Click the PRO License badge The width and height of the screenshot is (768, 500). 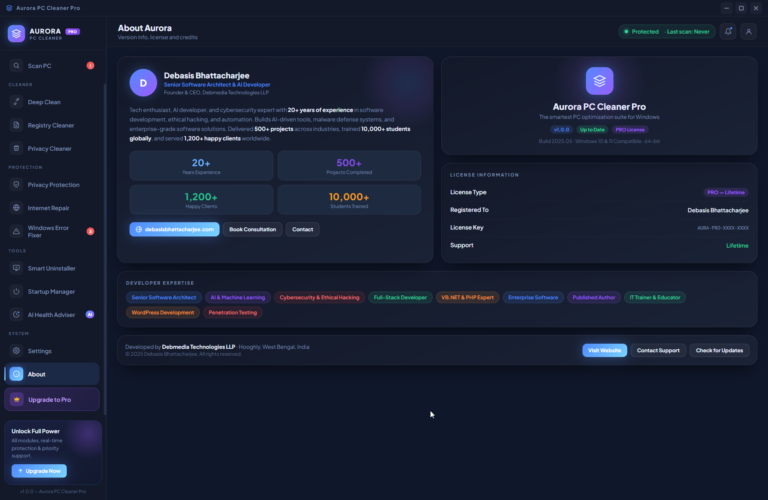pos(630,130)
